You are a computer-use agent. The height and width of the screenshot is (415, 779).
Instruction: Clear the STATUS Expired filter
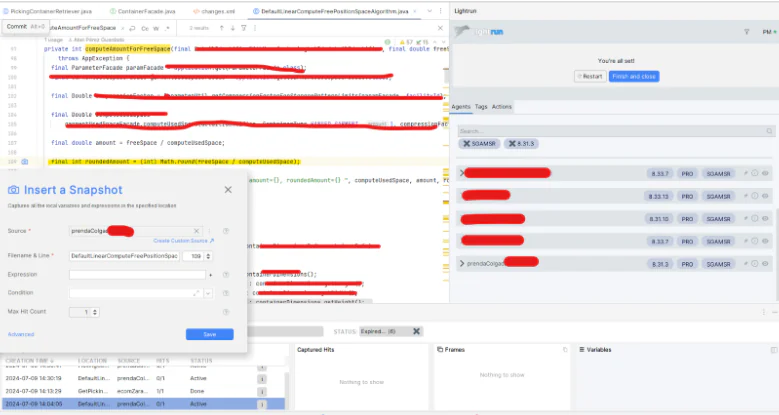coord(417,331)
